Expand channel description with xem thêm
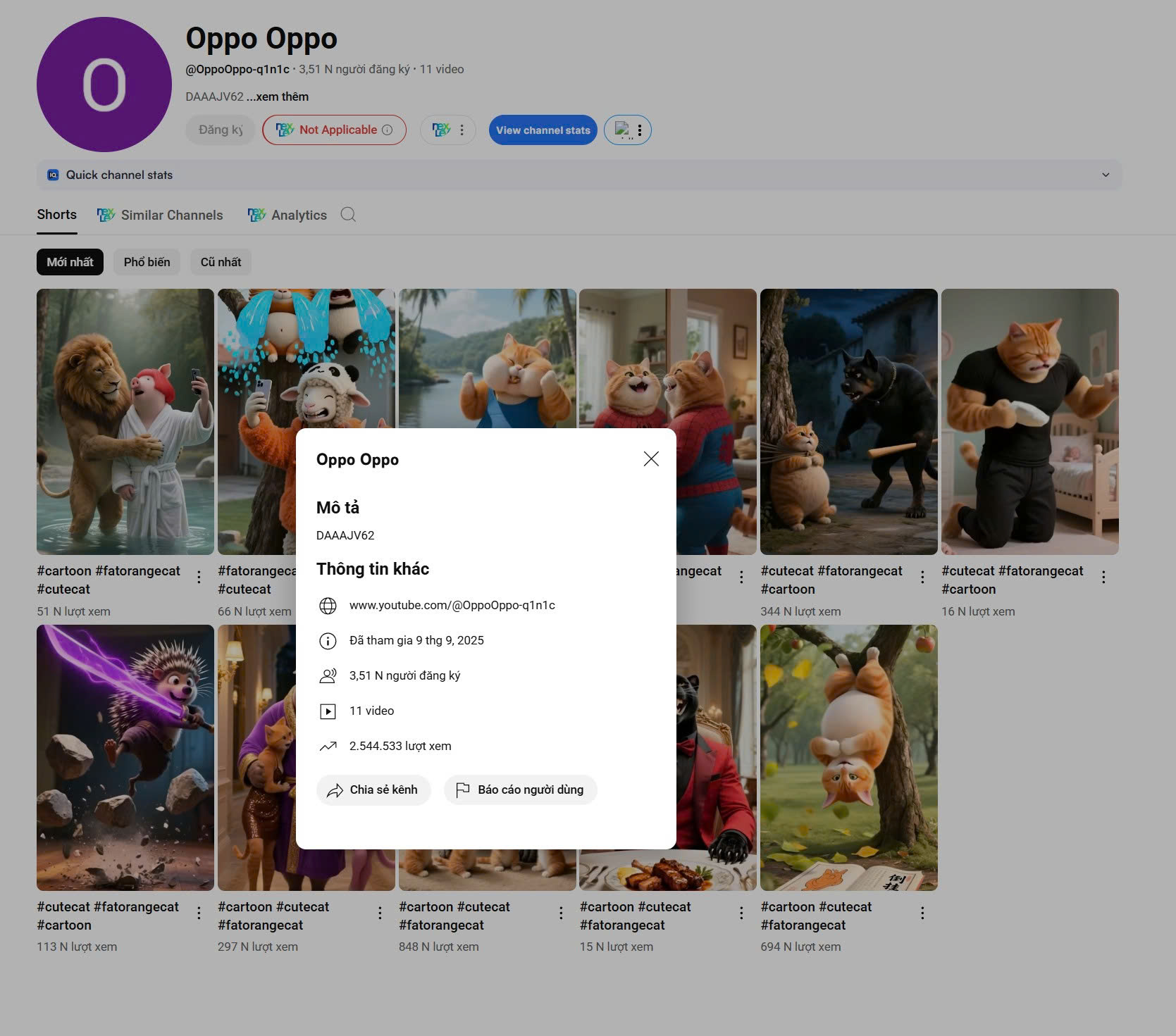Image resolution: width=1176 pixels, height=1036 pixels. (278, 96)
